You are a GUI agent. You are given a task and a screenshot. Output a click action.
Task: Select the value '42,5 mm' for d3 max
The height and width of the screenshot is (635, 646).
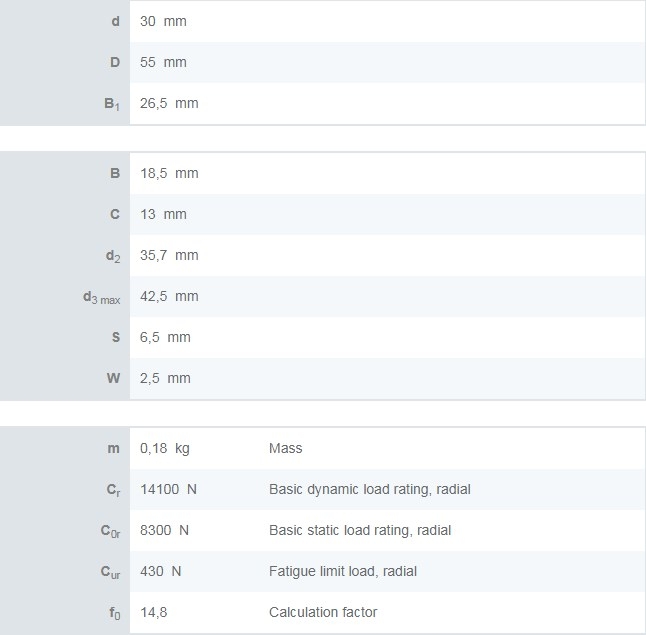(x=169, y=296)
